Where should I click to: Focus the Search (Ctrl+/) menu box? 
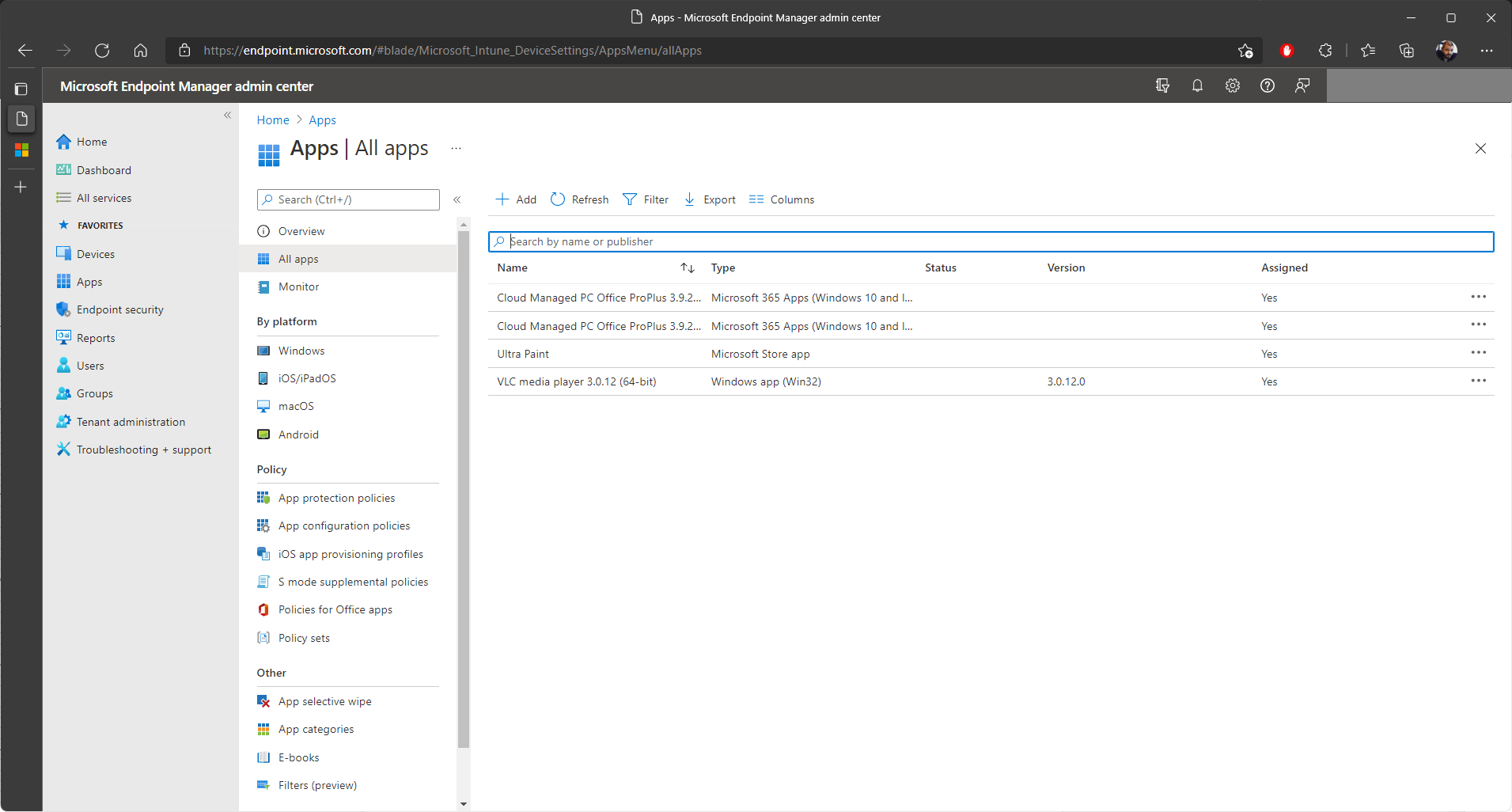[348, 199]
